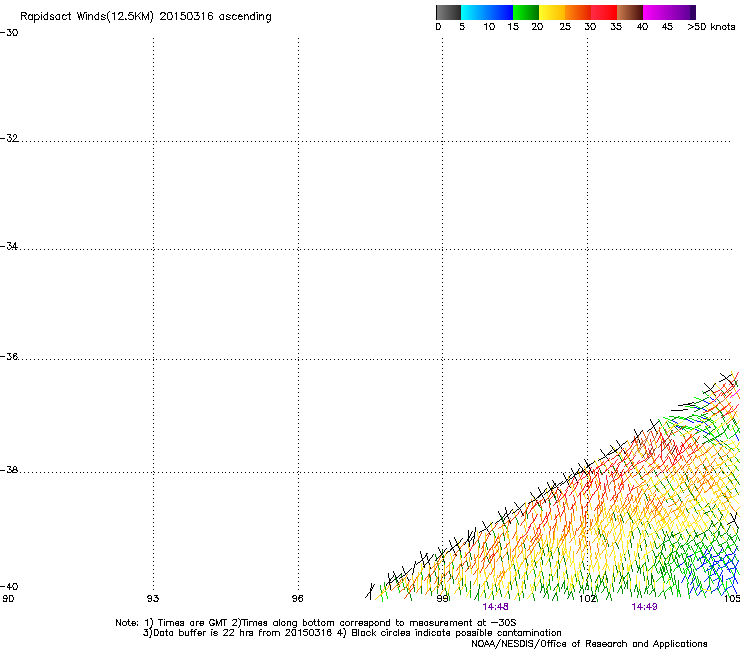Click the purple timestamp '14:48'
Image resolution: width=740 pixels, height=650 pixels.
pos(496,607)
